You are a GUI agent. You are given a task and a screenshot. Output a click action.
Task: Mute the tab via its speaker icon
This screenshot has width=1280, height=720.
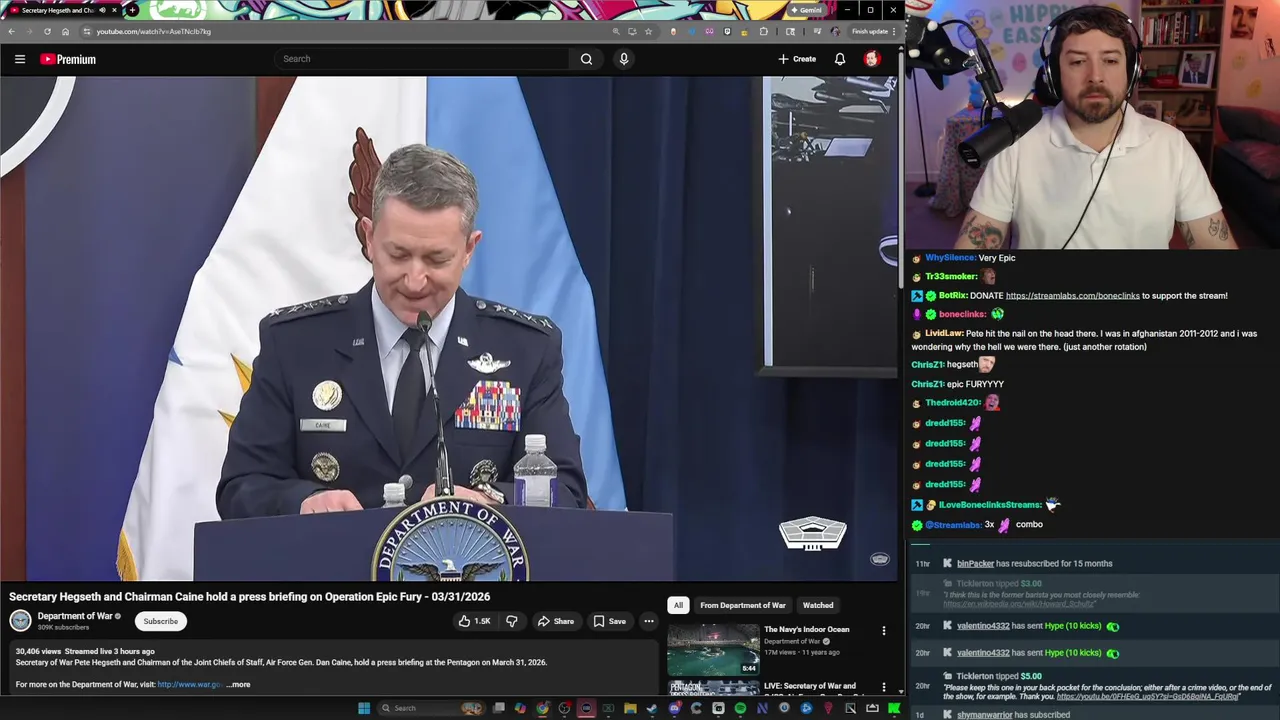click(x=102, y=10)
